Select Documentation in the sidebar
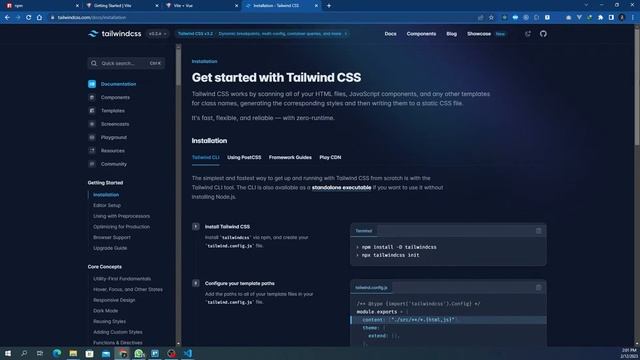The image size is (640, 360). (x=112, y=84)
